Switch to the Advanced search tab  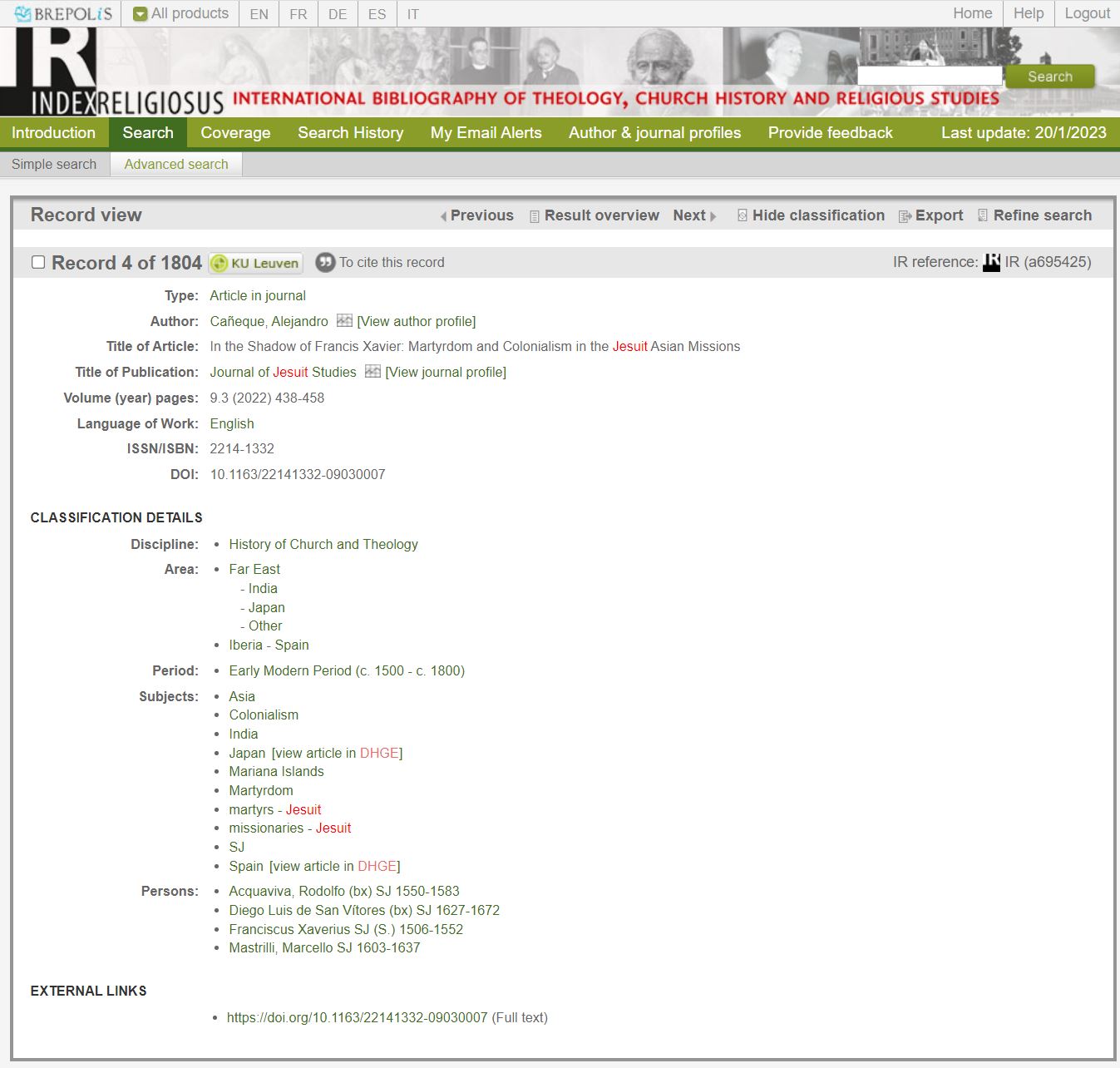pos(175,164)
